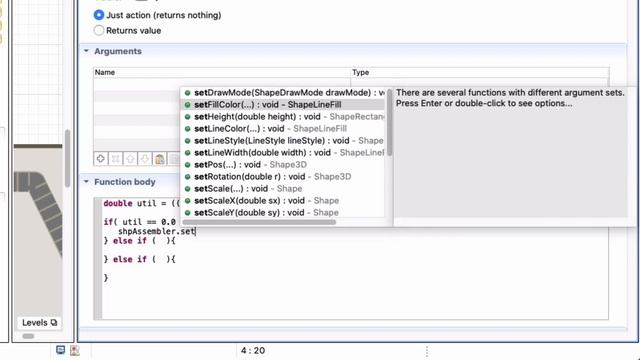Open the Levels button on canvas
Viewport: 640px width, 360px height.
coord(40,322)
